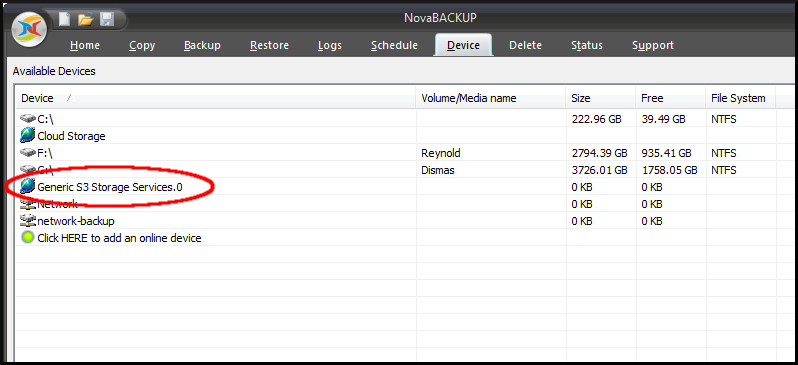Select the C:\ drive icon

click(x=28, y=119)
